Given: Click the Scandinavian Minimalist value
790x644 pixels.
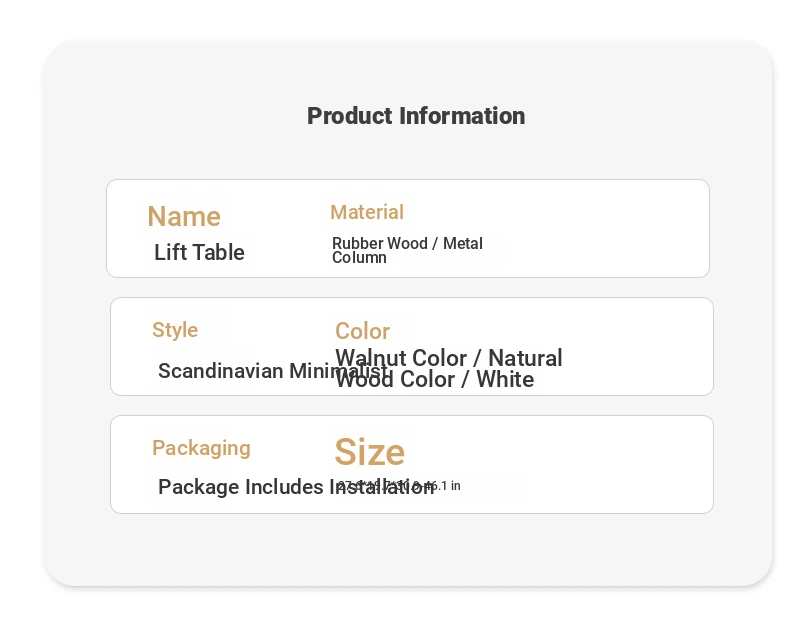Looking at the screenshot, I should point(273,371).
